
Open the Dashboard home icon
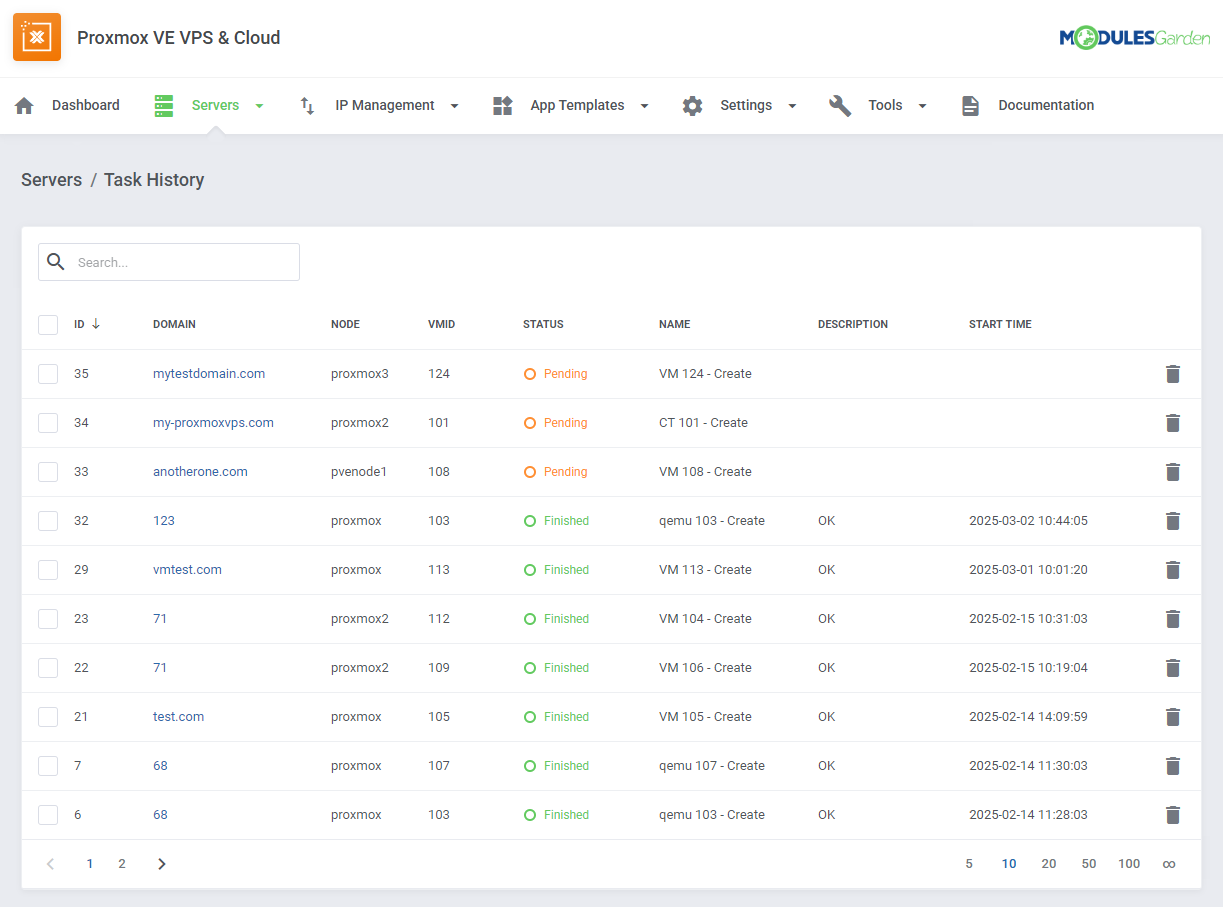pyautogui.click(x=24, y=105)
